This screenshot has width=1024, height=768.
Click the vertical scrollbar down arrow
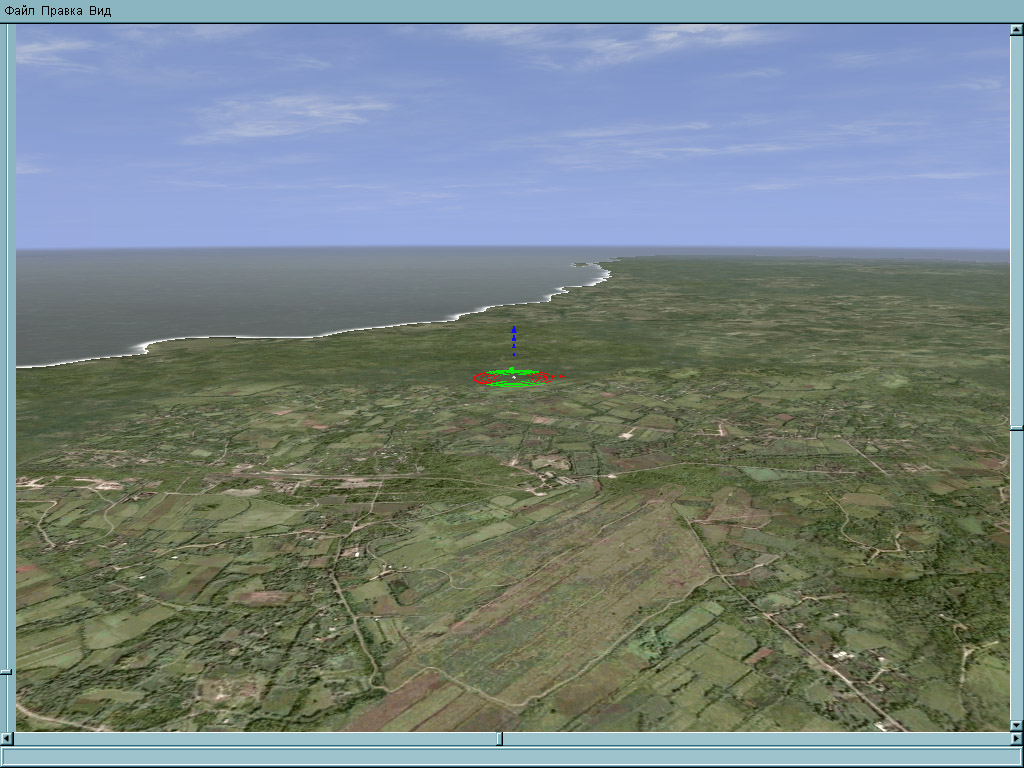click(x=1016, y=726)
